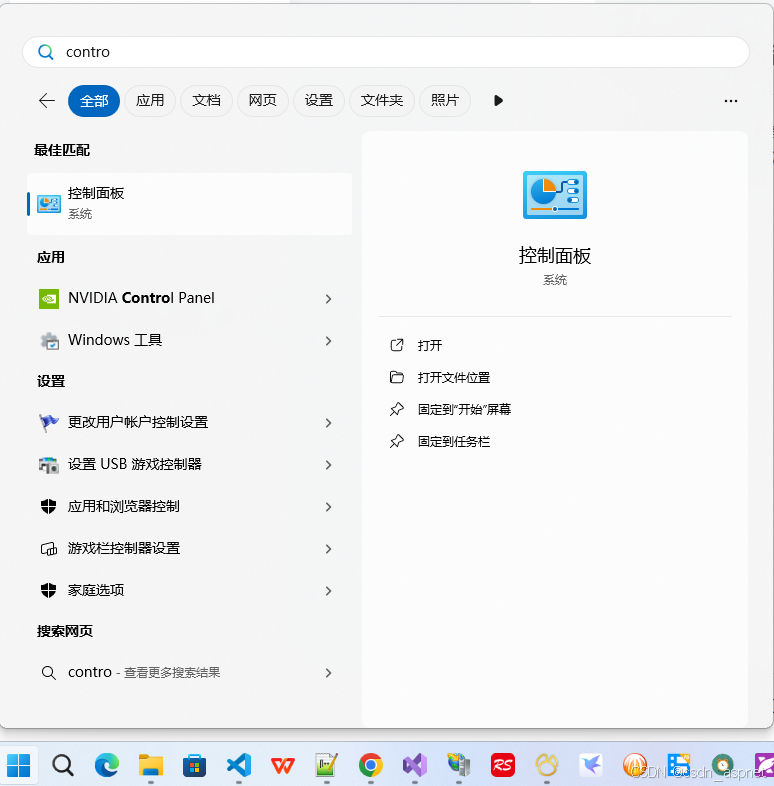Open the three-dot more options menu
The height and width of the screenshot is (786, 774).
[730, 101]
